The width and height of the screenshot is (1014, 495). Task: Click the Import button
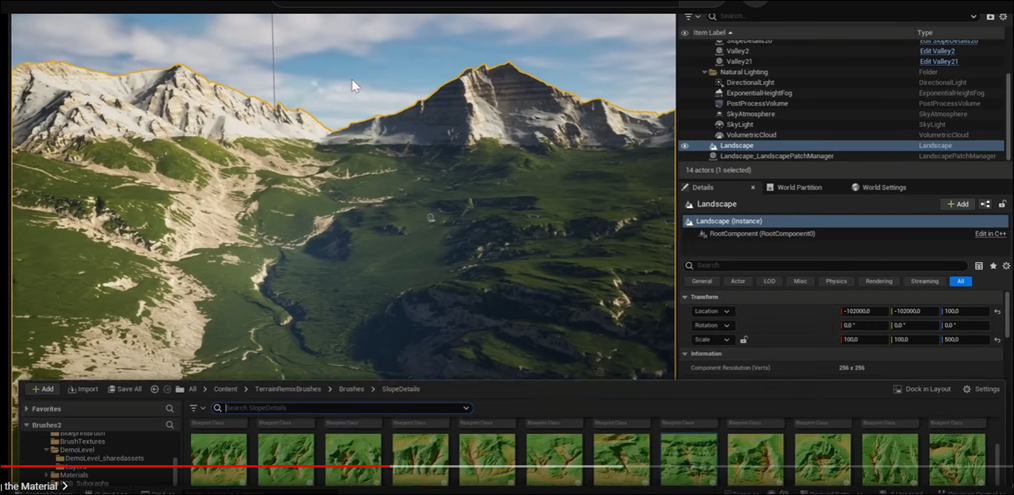(83, 389)
